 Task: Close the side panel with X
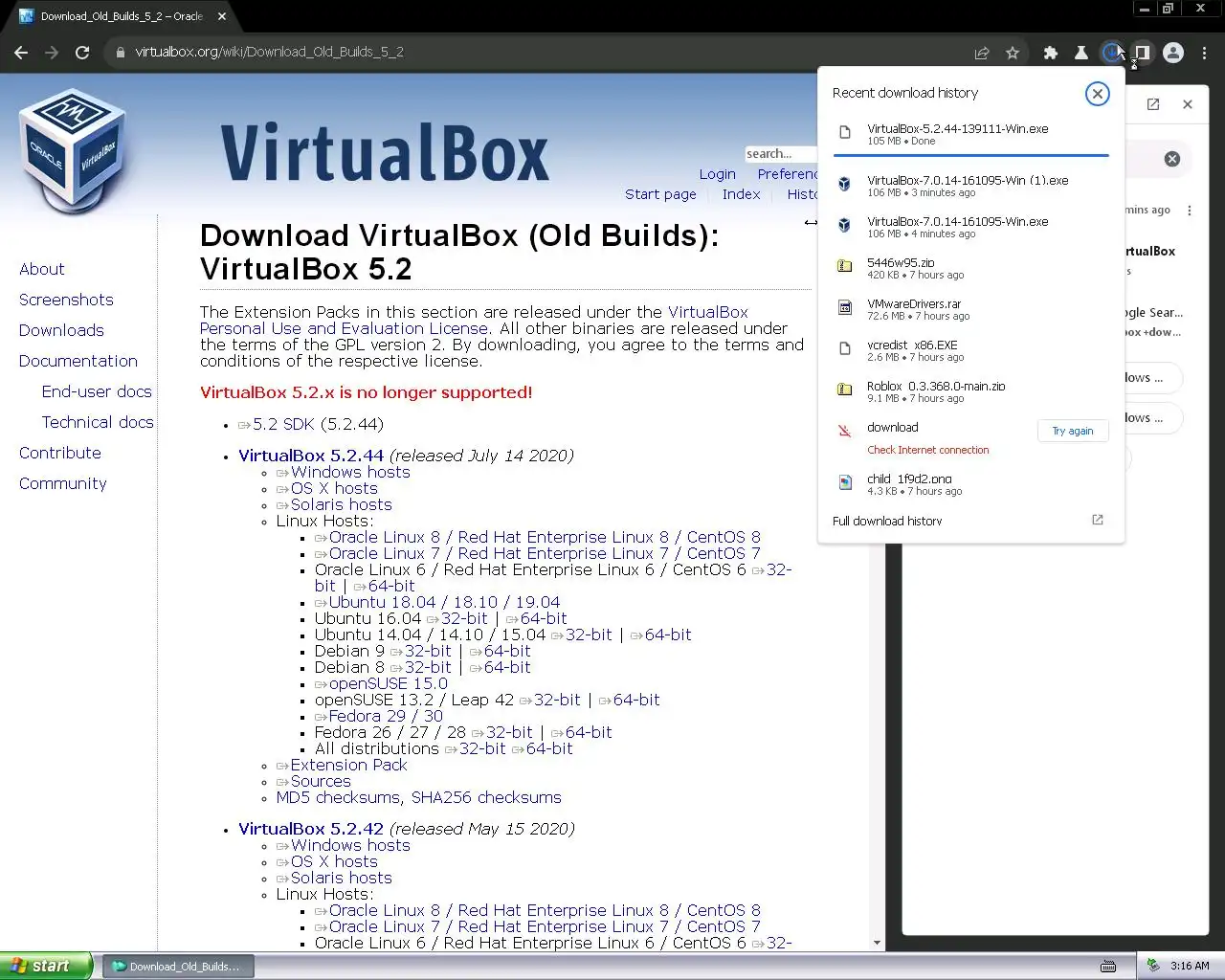point(1188,104)
